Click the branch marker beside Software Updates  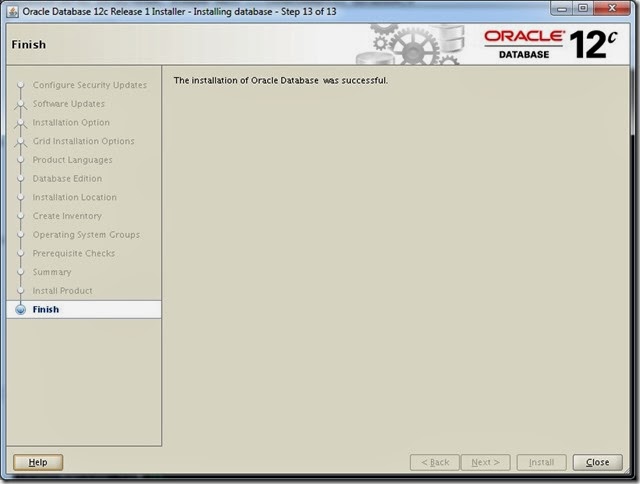pos(20,104)
